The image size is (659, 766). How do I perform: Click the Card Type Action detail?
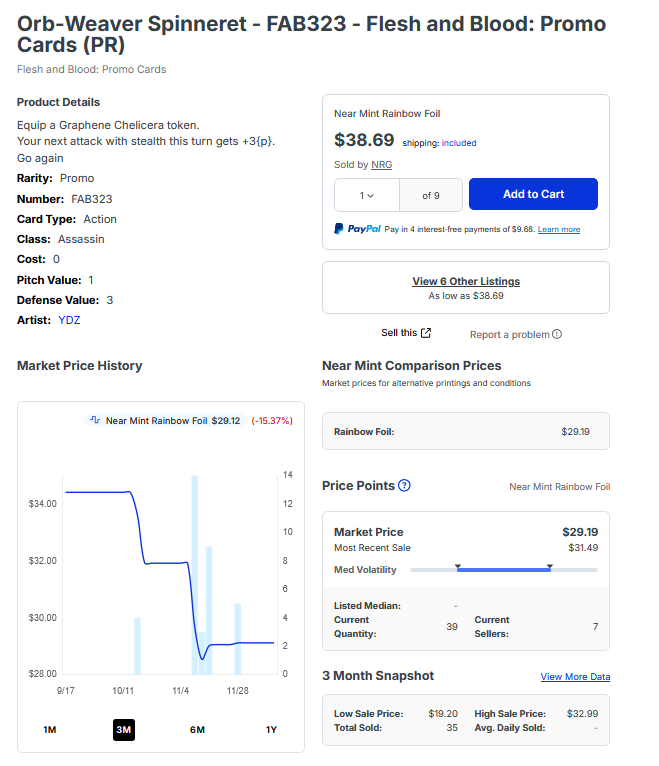tap(67, 219)
